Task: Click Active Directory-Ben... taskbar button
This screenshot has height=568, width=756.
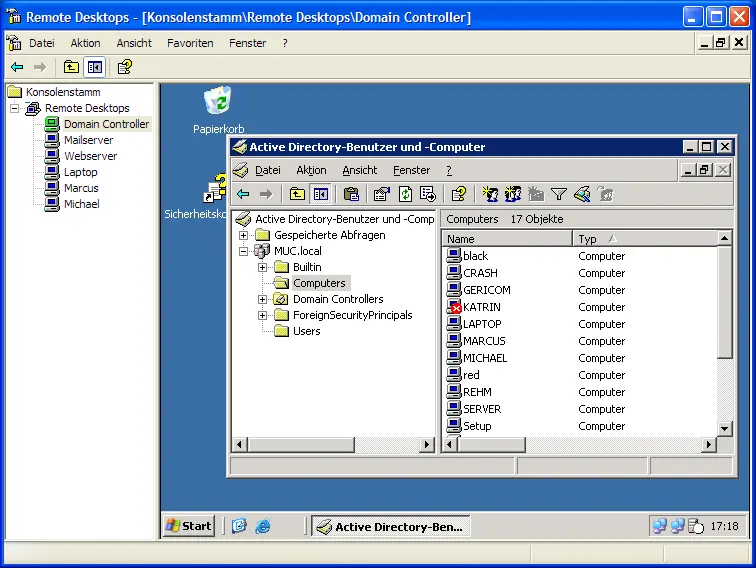Action: pyautogui.click(x=391, y=526)
